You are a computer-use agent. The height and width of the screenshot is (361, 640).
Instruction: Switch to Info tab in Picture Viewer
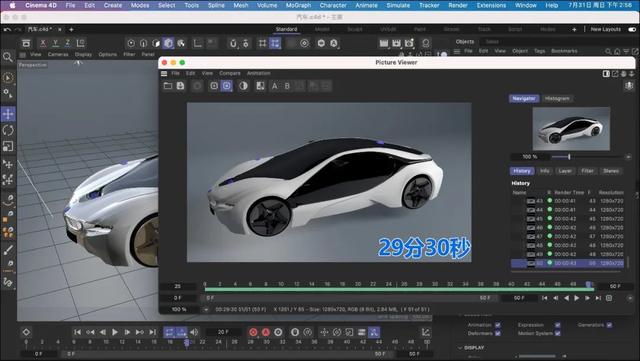(544, 171)
